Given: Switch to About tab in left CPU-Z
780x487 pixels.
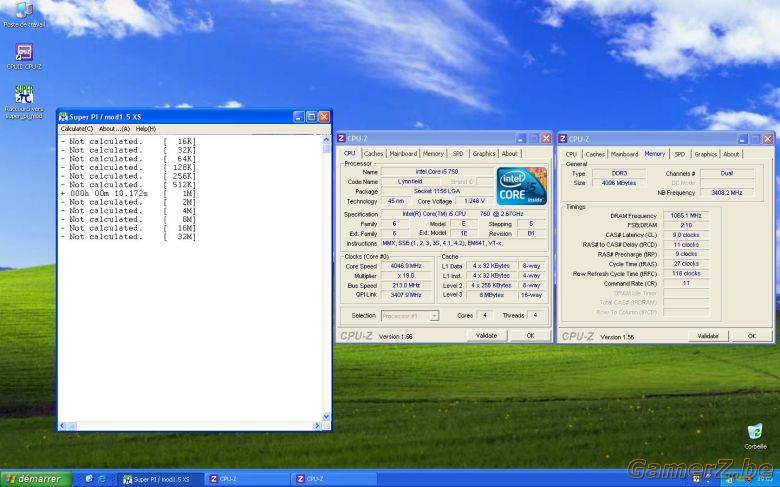Looking at the screenshot, I should (x=509, y=154).
